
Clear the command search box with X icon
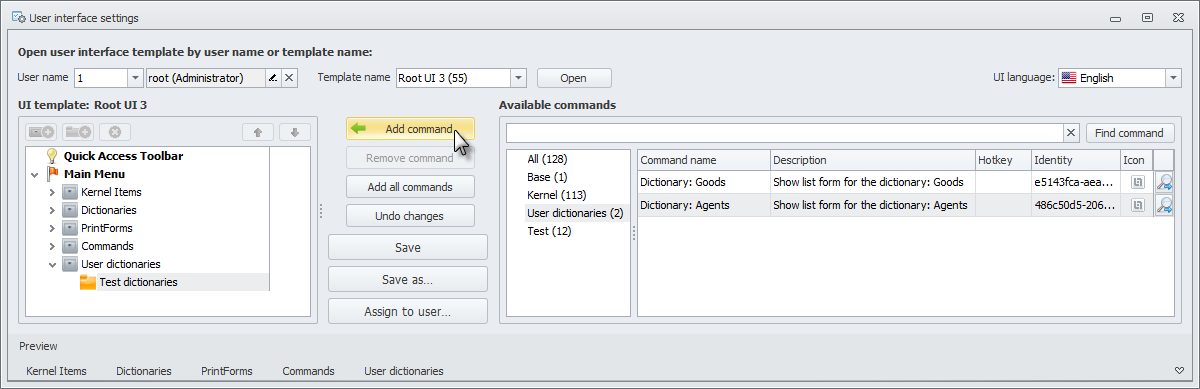1071,133
